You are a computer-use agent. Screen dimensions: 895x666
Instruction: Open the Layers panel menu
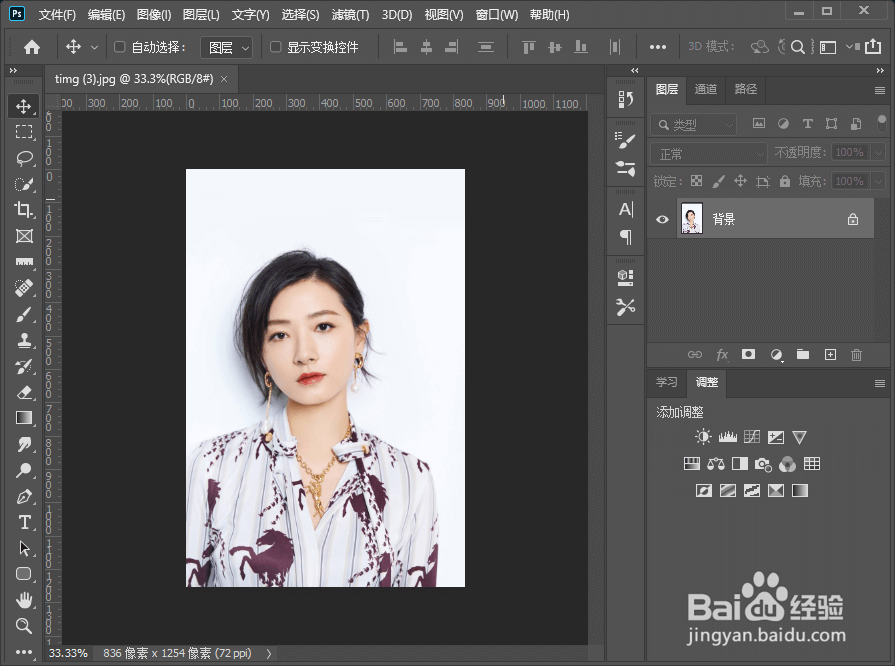coord(880,90)
